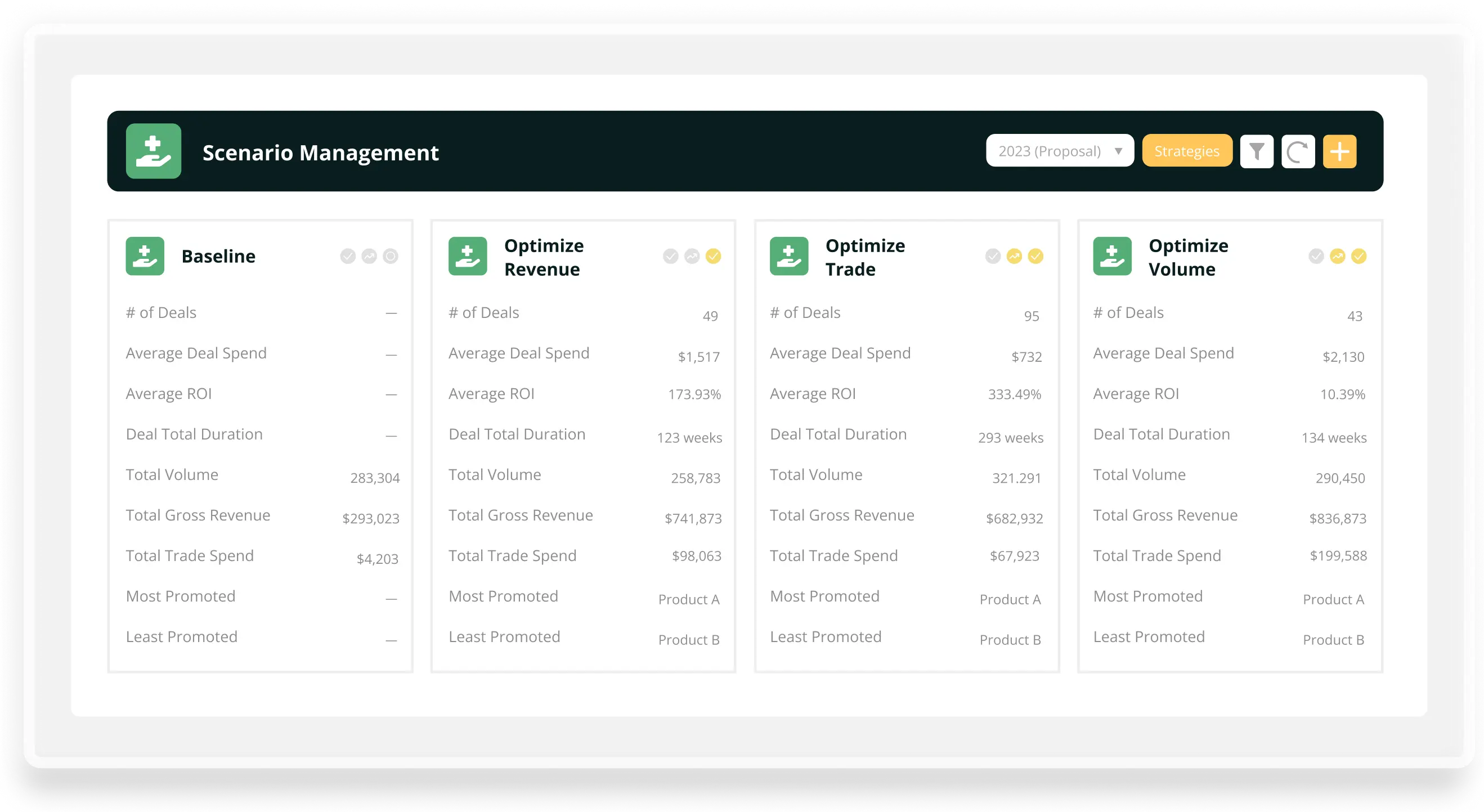The height and width of the screenshot is (812, 1484).
Task: Open the 2023 (Proposal) dropdown
Action: [x=1059, y=150]
